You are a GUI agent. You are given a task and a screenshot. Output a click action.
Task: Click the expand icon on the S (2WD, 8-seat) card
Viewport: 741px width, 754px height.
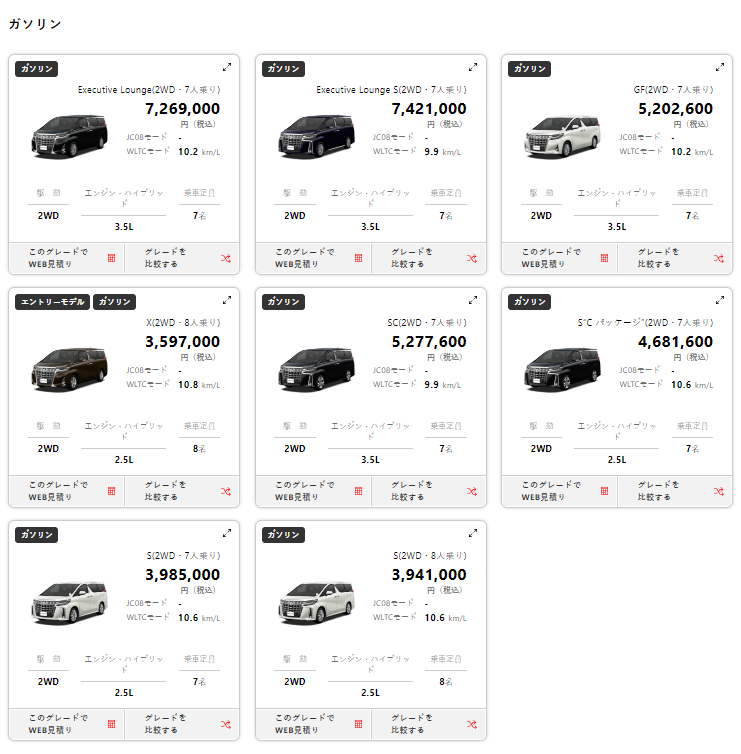coord(473,533)
